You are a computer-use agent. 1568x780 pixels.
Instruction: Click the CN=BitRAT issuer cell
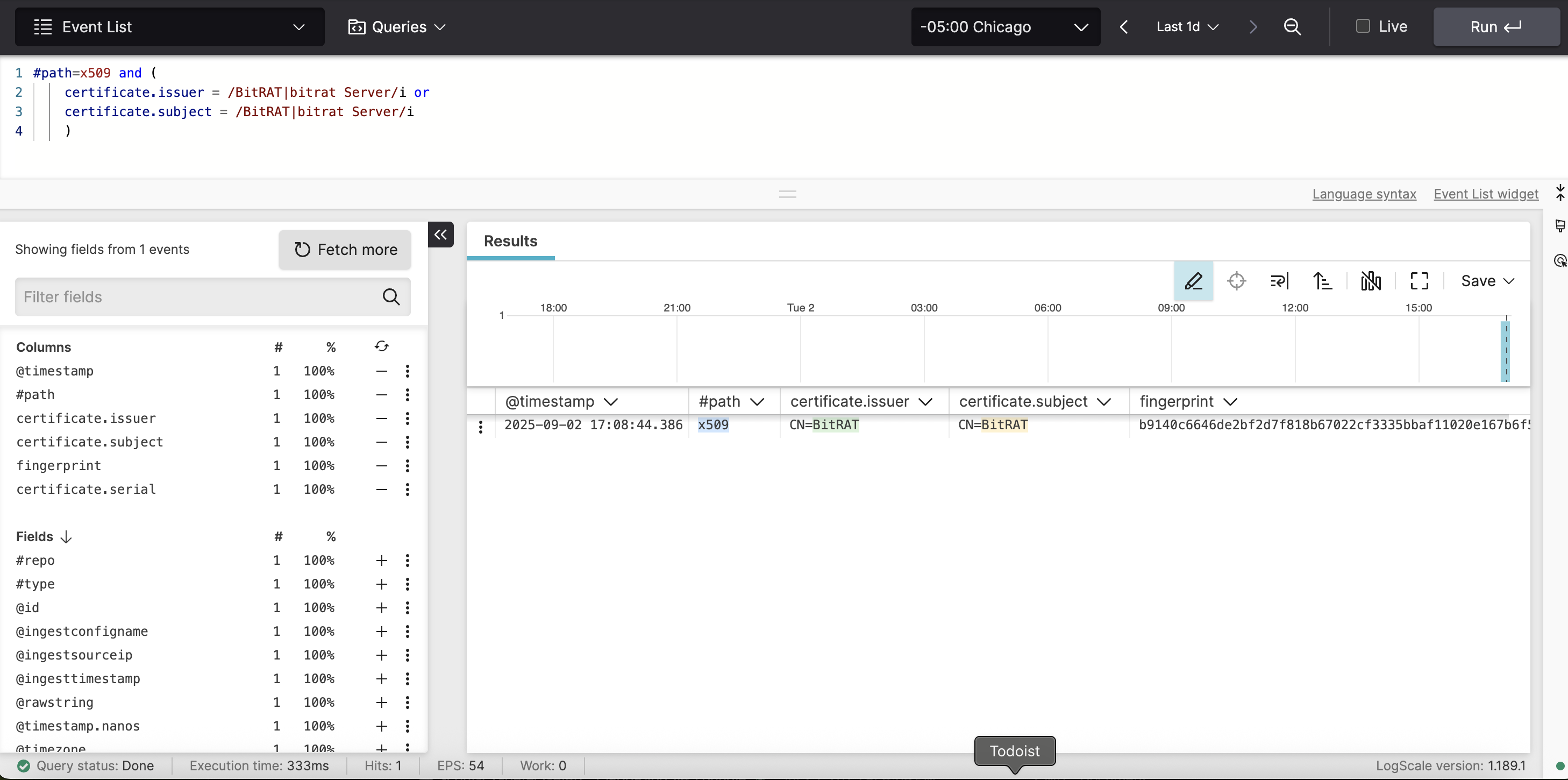tap(824, 425)
